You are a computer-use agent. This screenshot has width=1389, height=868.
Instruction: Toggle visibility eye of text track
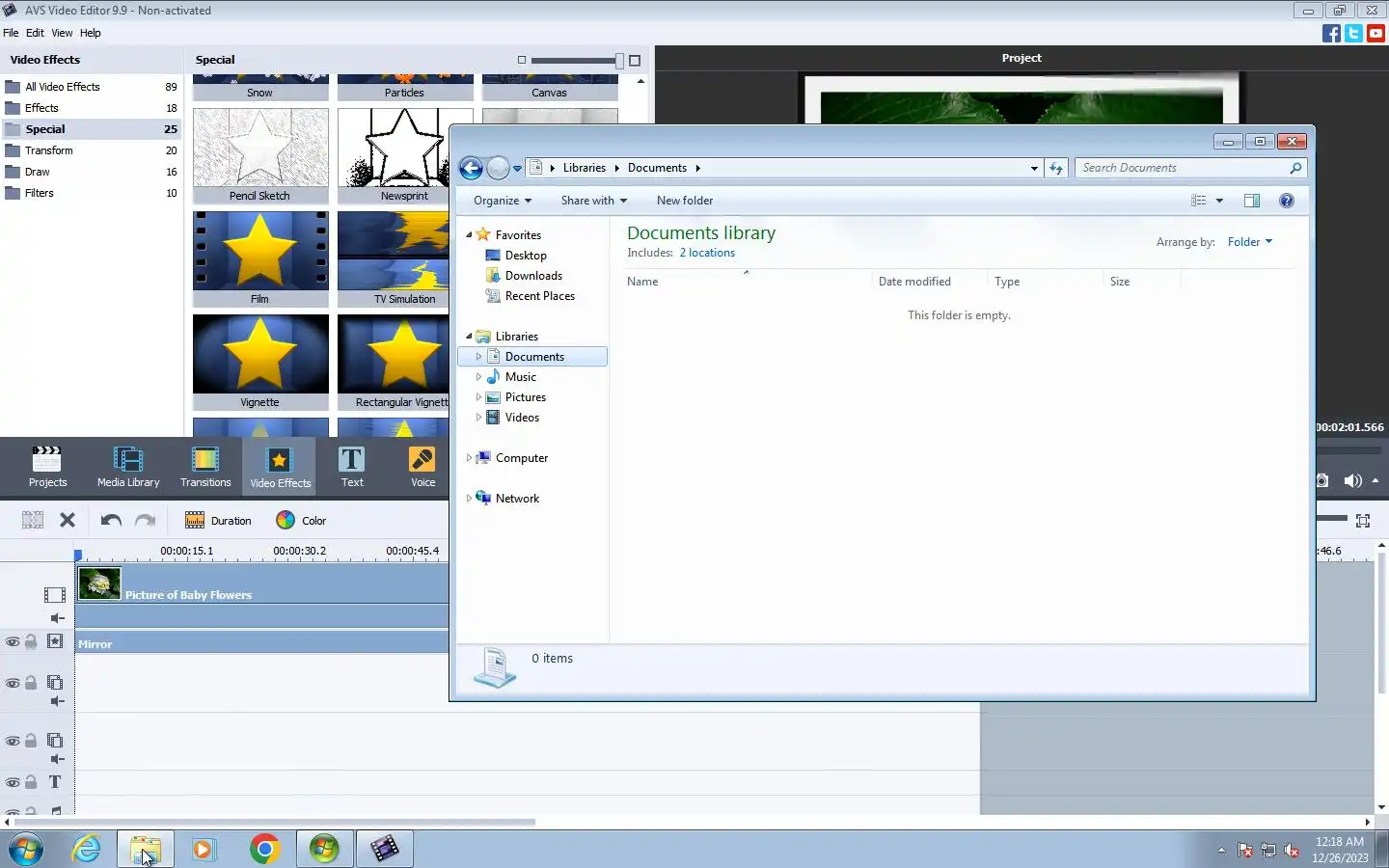point(13,783)
